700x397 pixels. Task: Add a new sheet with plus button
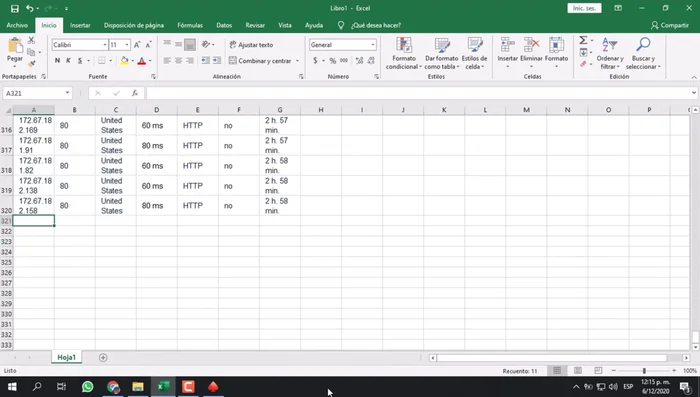[x=103, y=358]
